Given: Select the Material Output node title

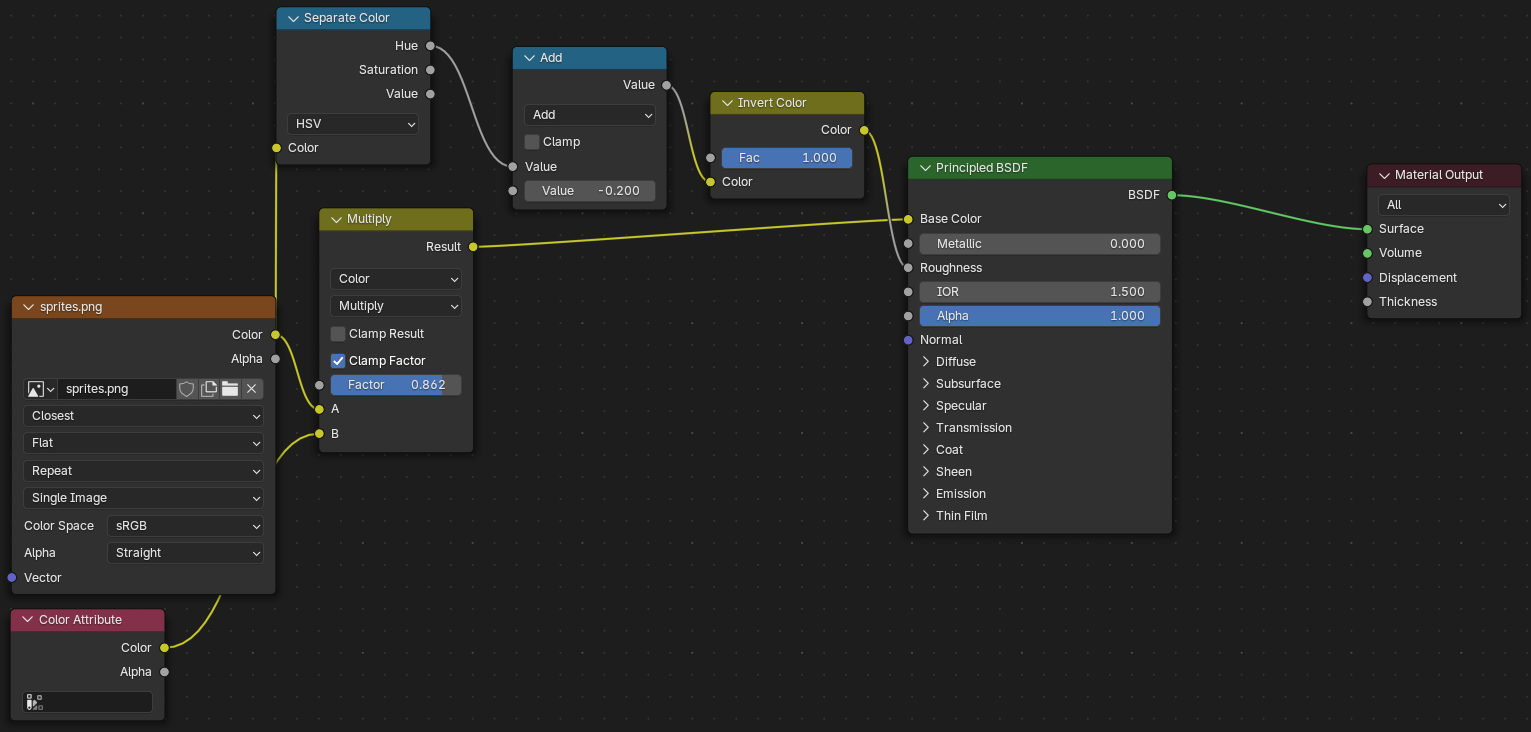Looking at the screenshot, I should (1439, 175).
